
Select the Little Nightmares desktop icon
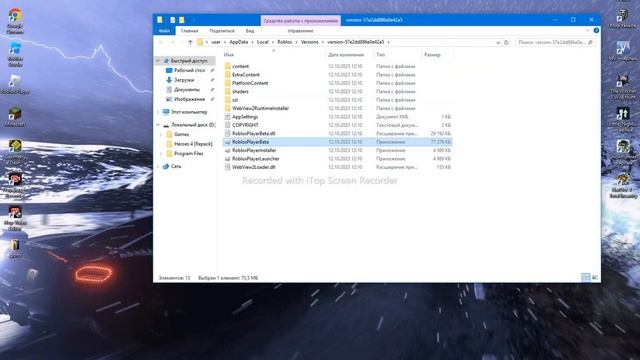(622, 119)
